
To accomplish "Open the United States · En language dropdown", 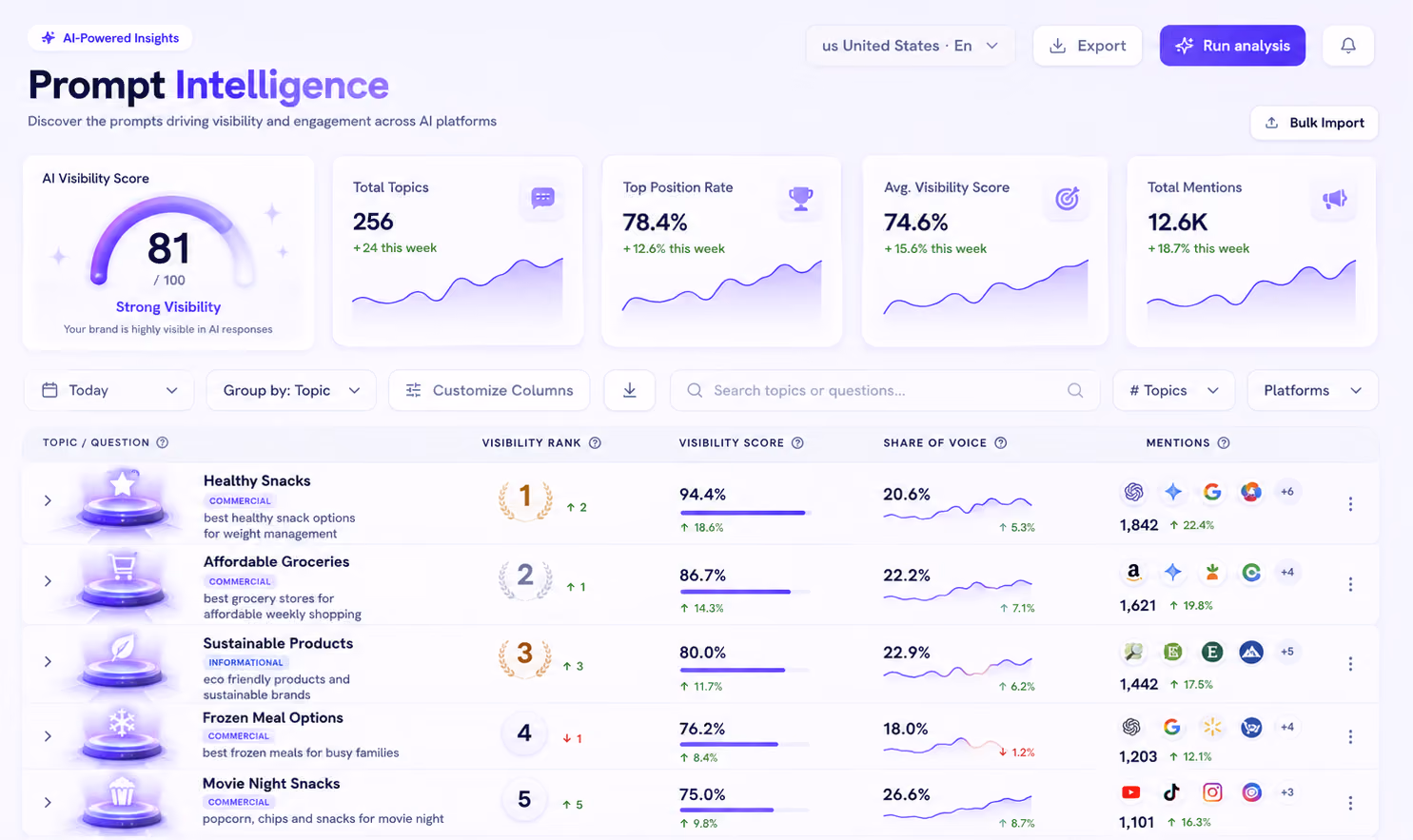I will 911,46.
